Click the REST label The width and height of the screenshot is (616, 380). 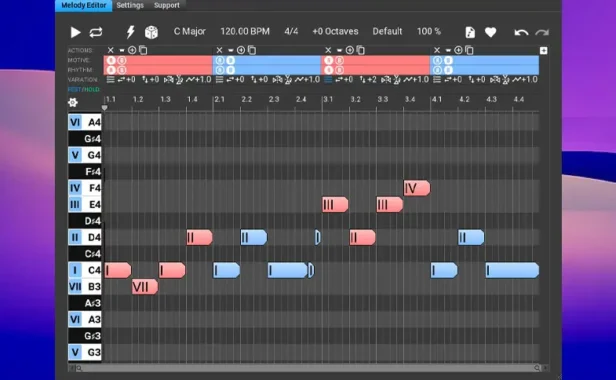coord(73,90)
